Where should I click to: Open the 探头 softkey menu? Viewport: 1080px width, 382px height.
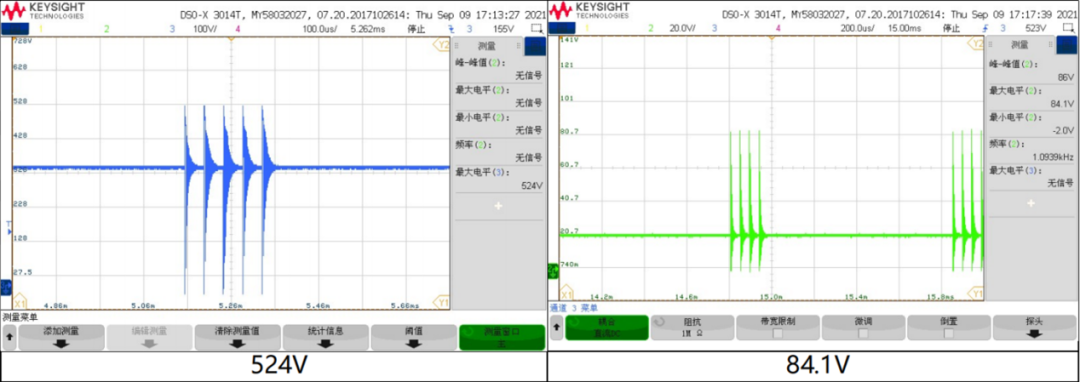coord(1034,328)
